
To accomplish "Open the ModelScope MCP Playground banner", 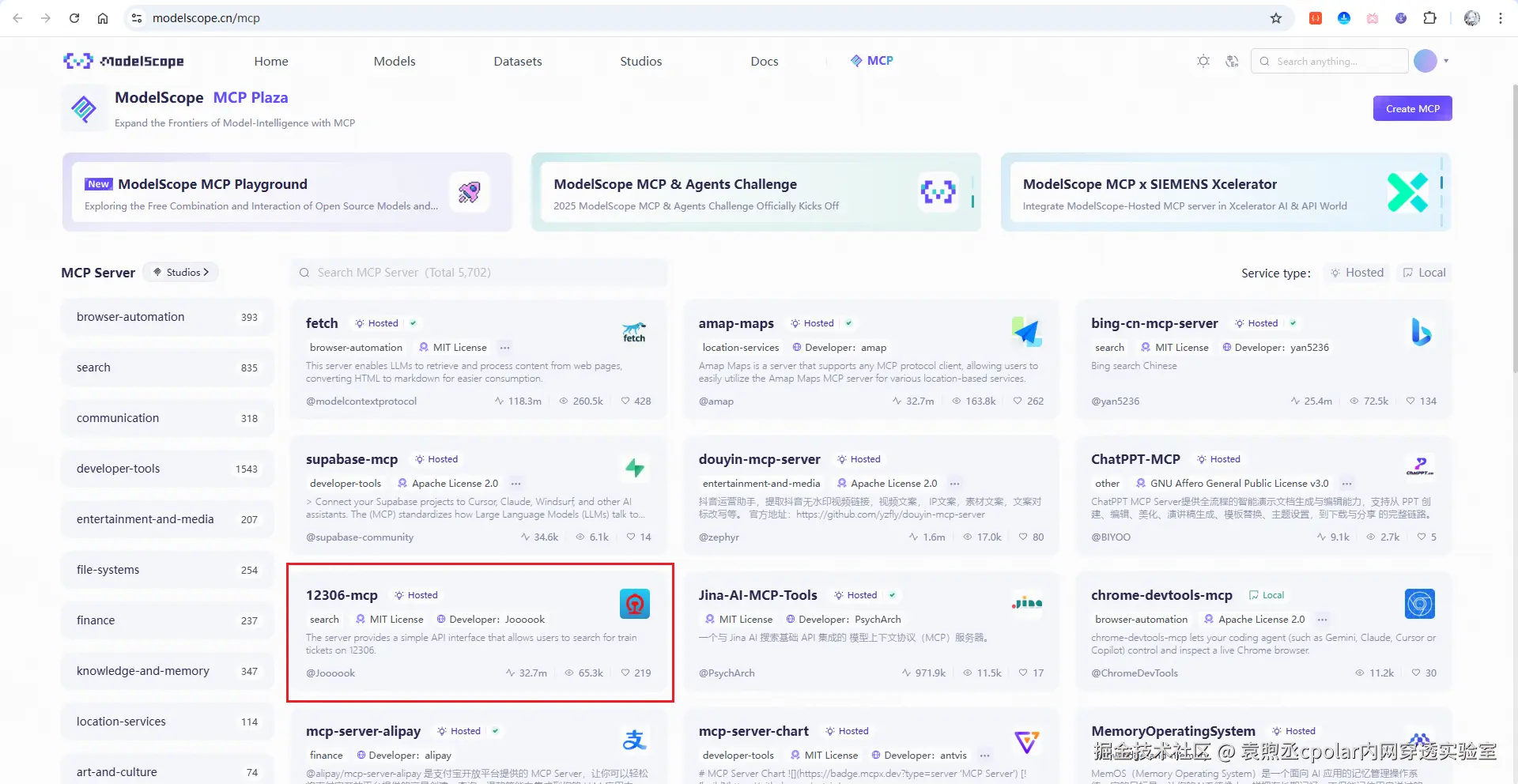I will point(288,192).
